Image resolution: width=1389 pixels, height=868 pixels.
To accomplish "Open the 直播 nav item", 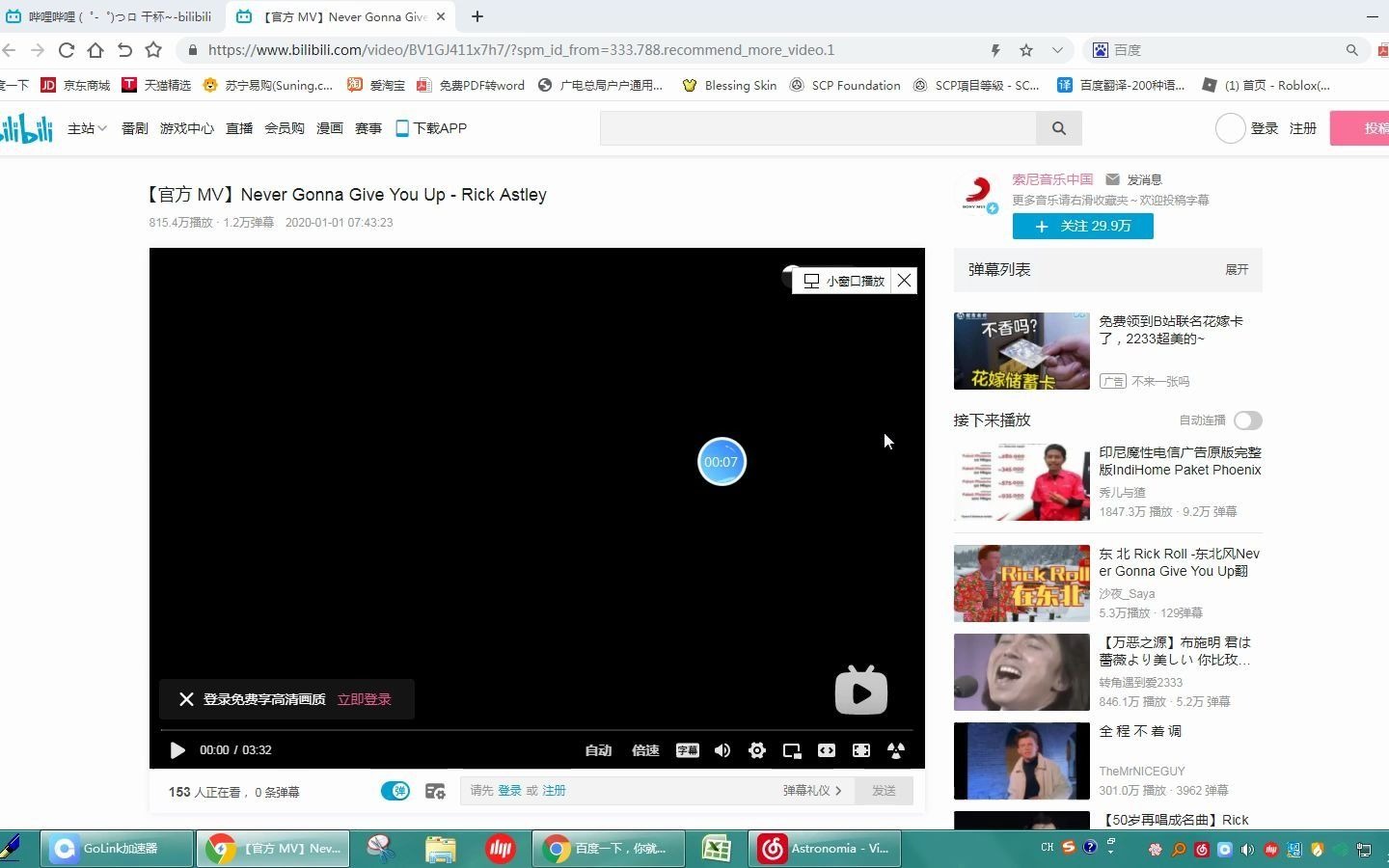I will (239, 128).
